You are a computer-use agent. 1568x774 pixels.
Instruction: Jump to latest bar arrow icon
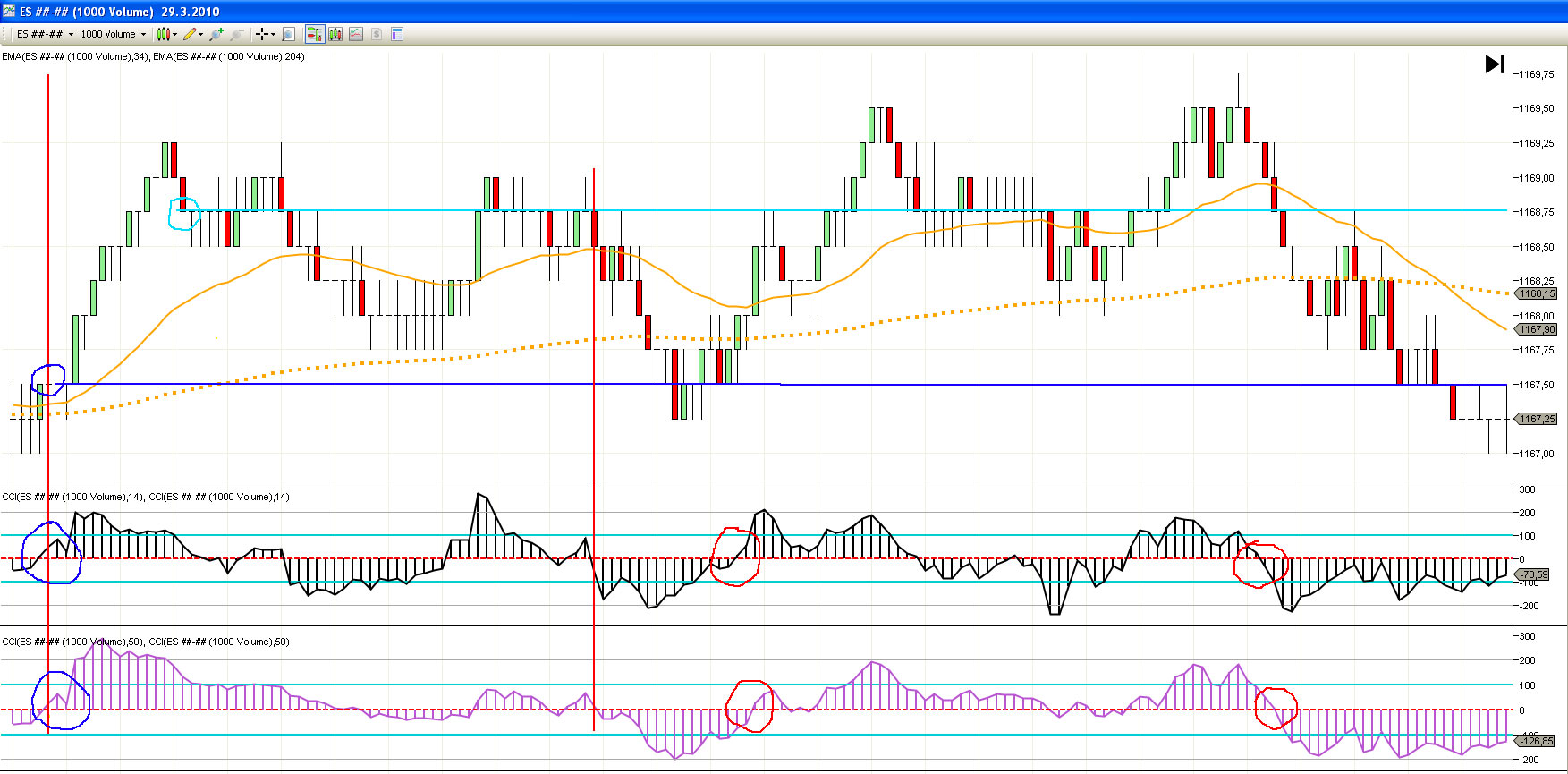coord(1495,64)
